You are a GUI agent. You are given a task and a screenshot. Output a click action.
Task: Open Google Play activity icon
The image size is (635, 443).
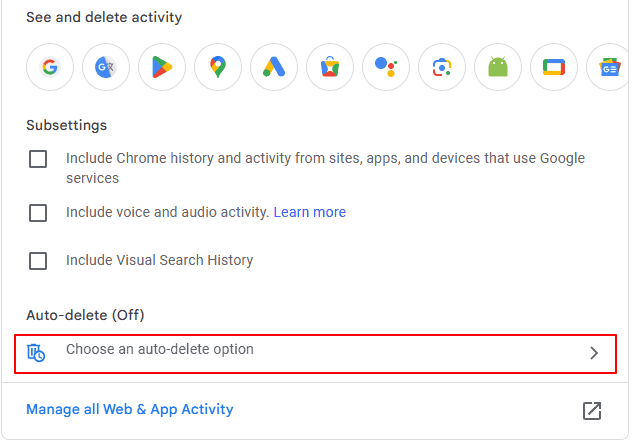[162, 67]
